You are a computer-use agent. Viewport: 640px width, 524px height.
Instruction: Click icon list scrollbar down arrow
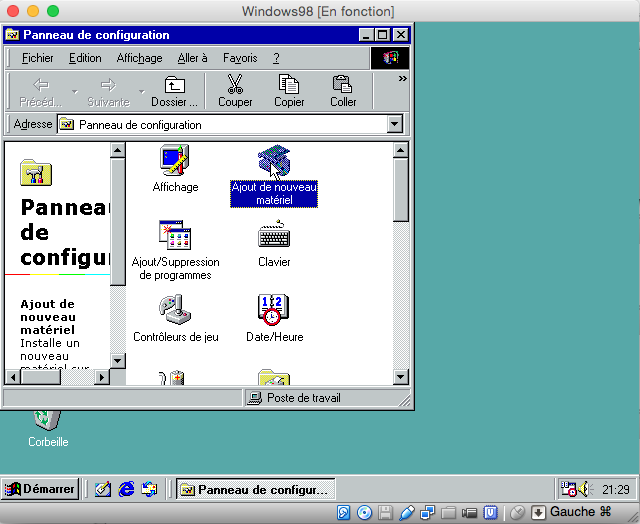click(x=401, y=377)
